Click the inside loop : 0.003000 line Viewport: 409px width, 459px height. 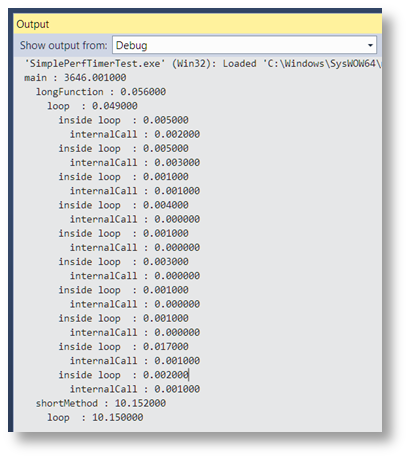pos(123,262)
